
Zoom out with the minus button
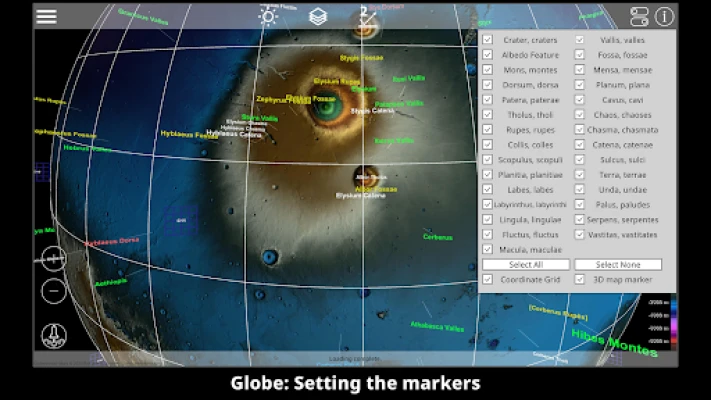(x=54, y=291)
